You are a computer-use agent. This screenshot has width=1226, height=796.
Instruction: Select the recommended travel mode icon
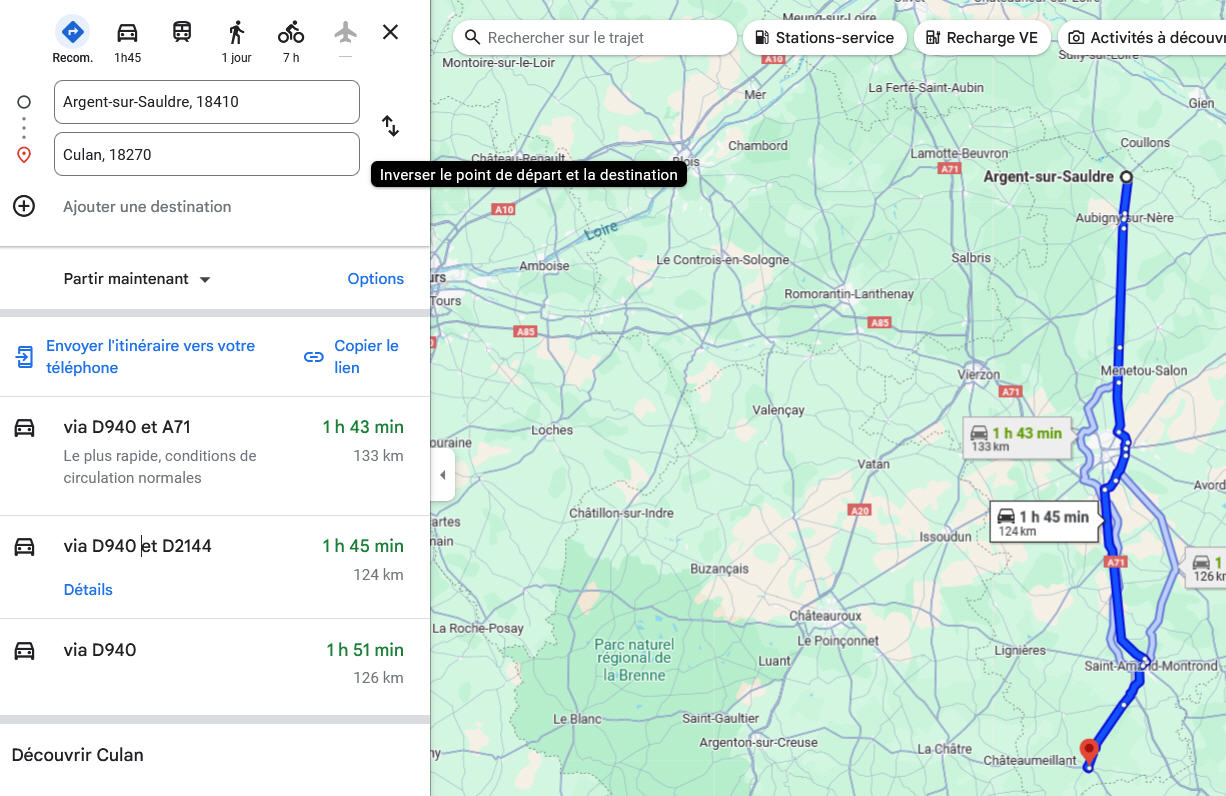point(72,33)
